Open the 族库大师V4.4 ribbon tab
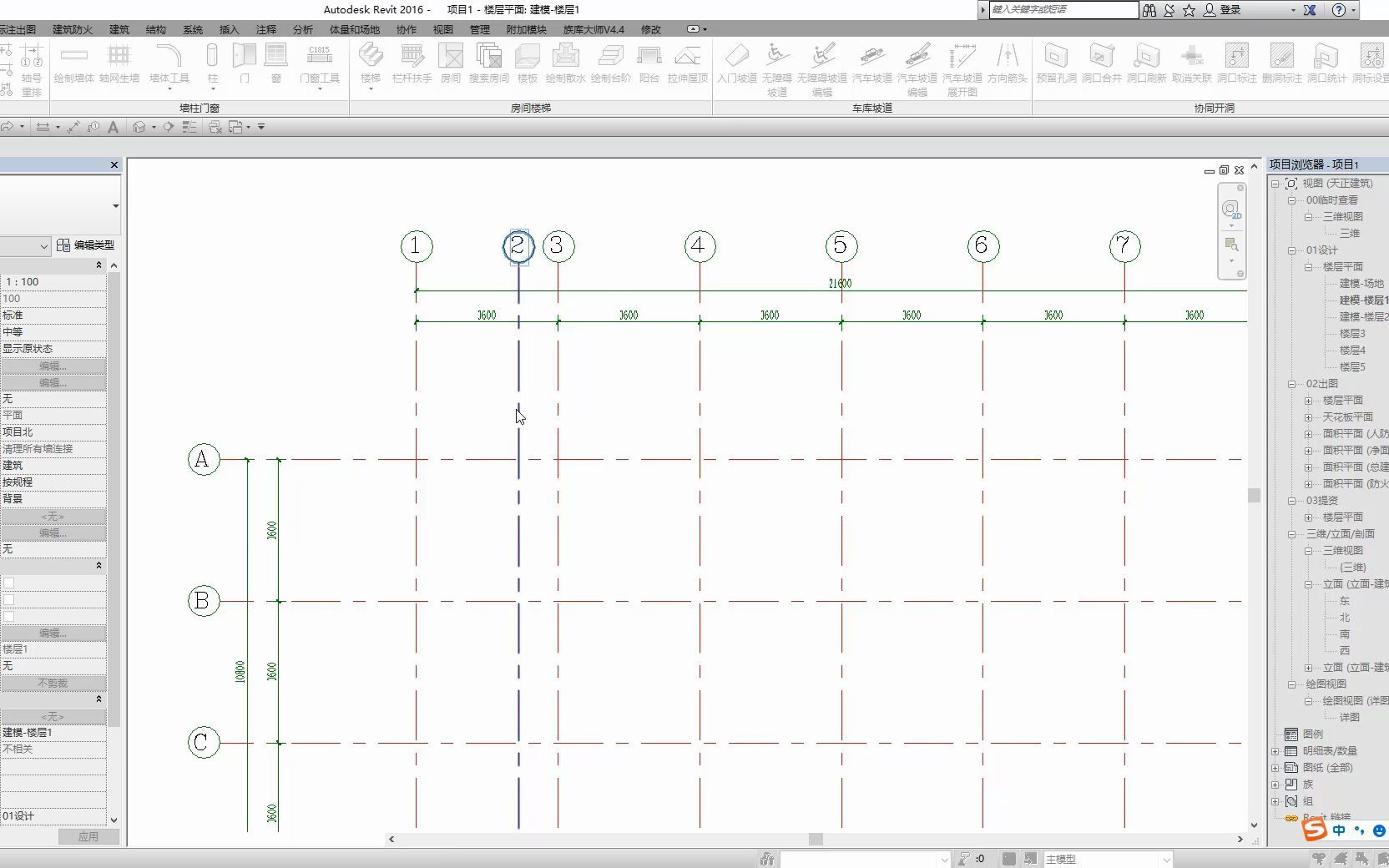The height and width of the screenshot is (868, 1389). click(x=594, y=29)
